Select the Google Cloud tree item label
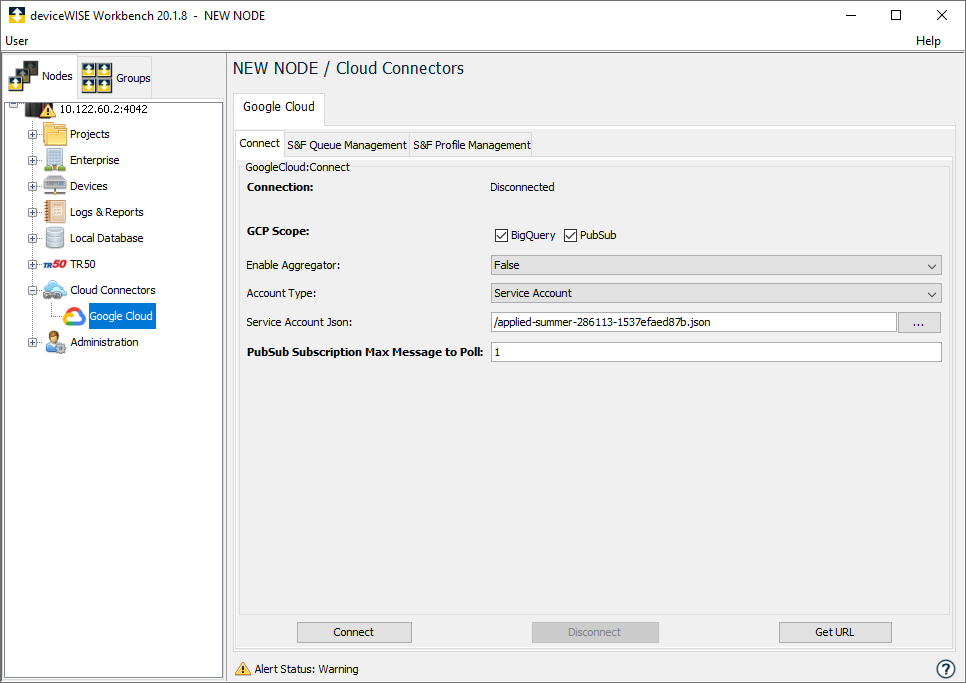966x683 pixels. pos(121,316)
